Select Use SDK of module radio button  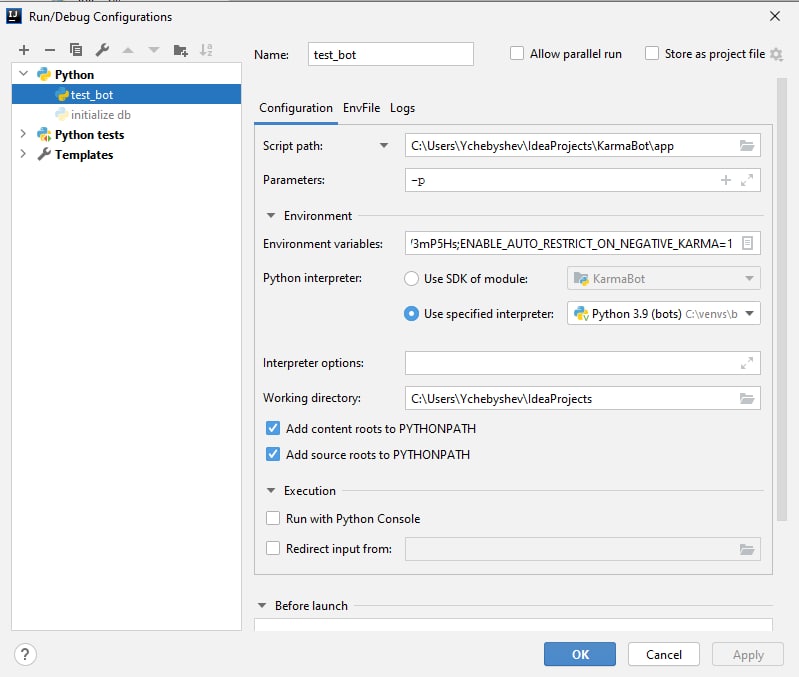[411, 278]
